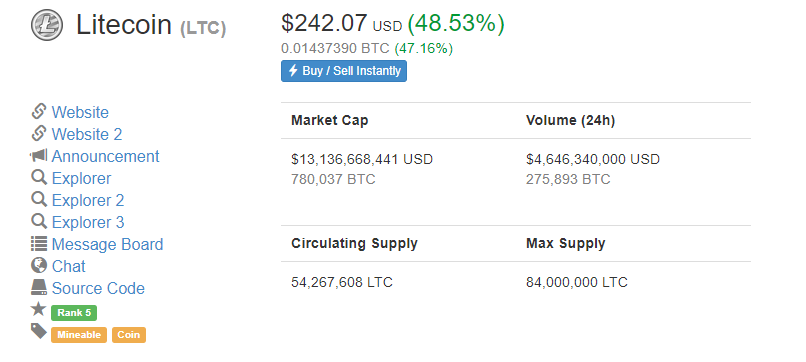Click the drive icon beside Source Code
This screenshot has width=806, height=362.
[39, 287]
